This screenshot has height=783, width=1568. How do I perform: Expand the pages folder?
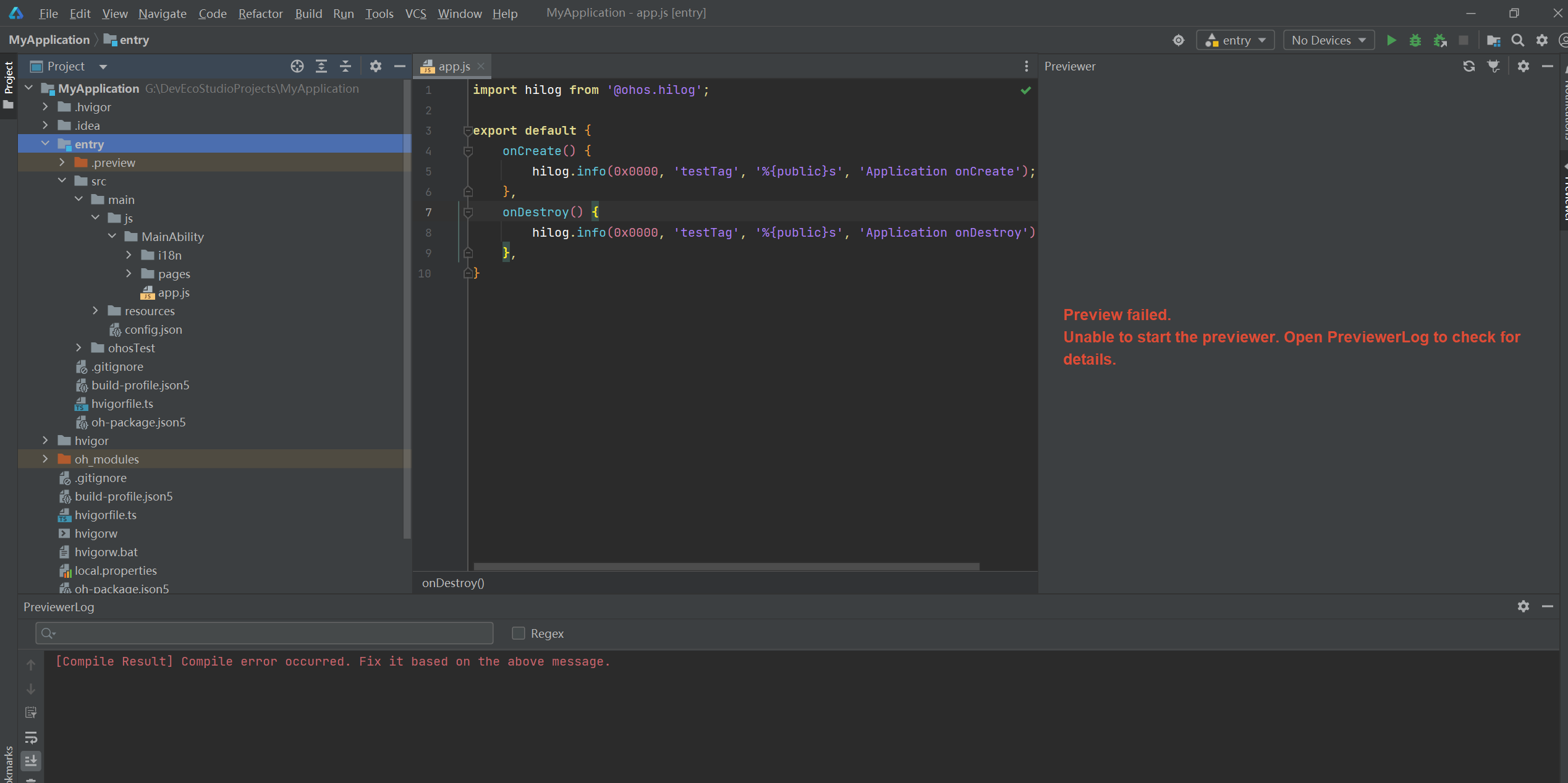point(129,274)
